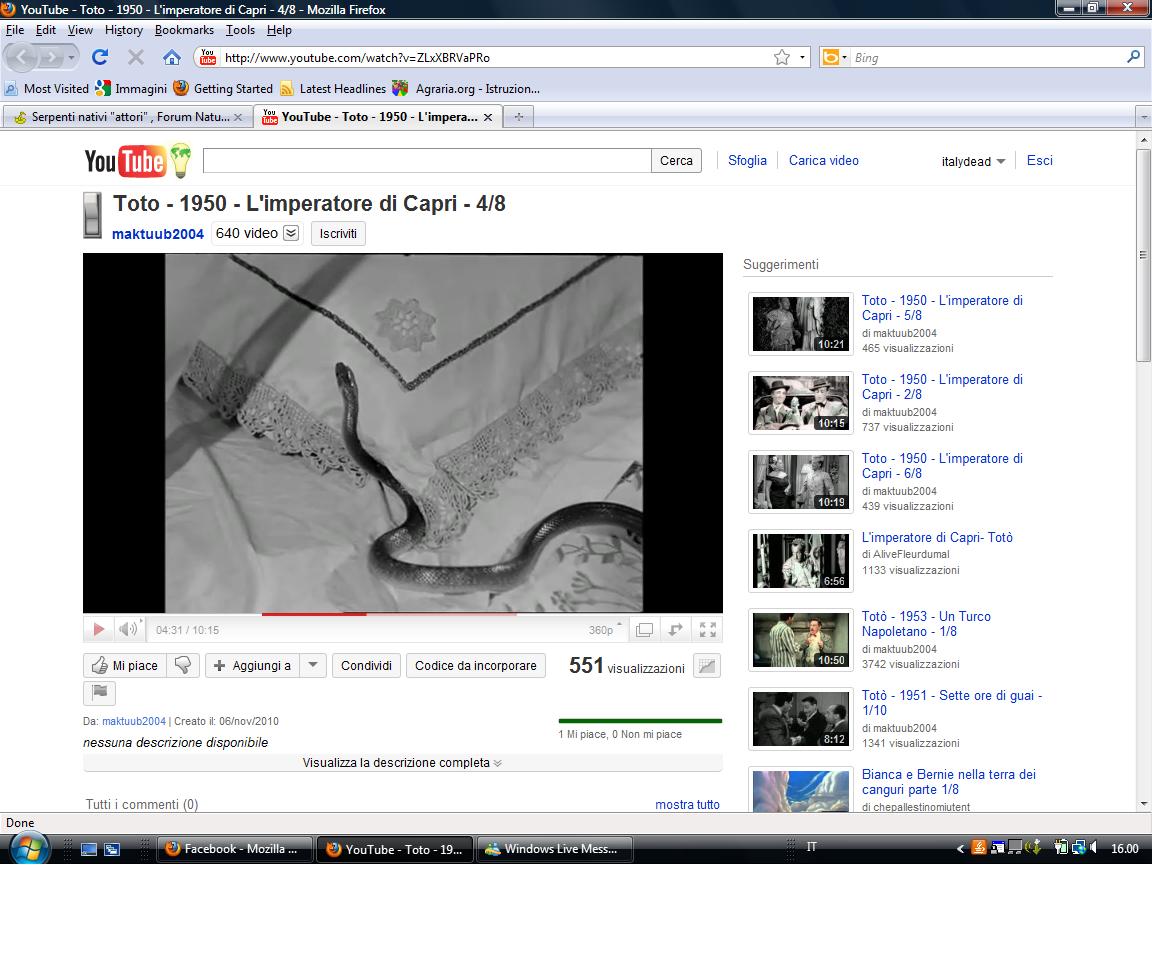Expand Visualizza la descrizione completa
The image size is (1152, 959).
[402, 763]
